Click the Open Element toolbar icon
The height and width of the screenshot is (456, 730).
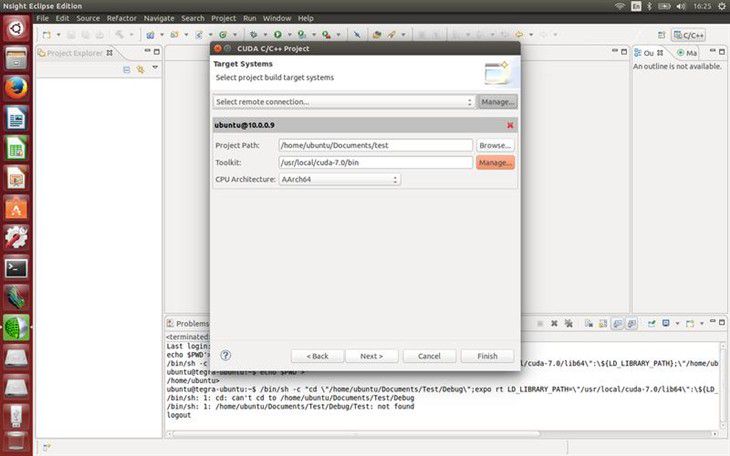(377, 35)
